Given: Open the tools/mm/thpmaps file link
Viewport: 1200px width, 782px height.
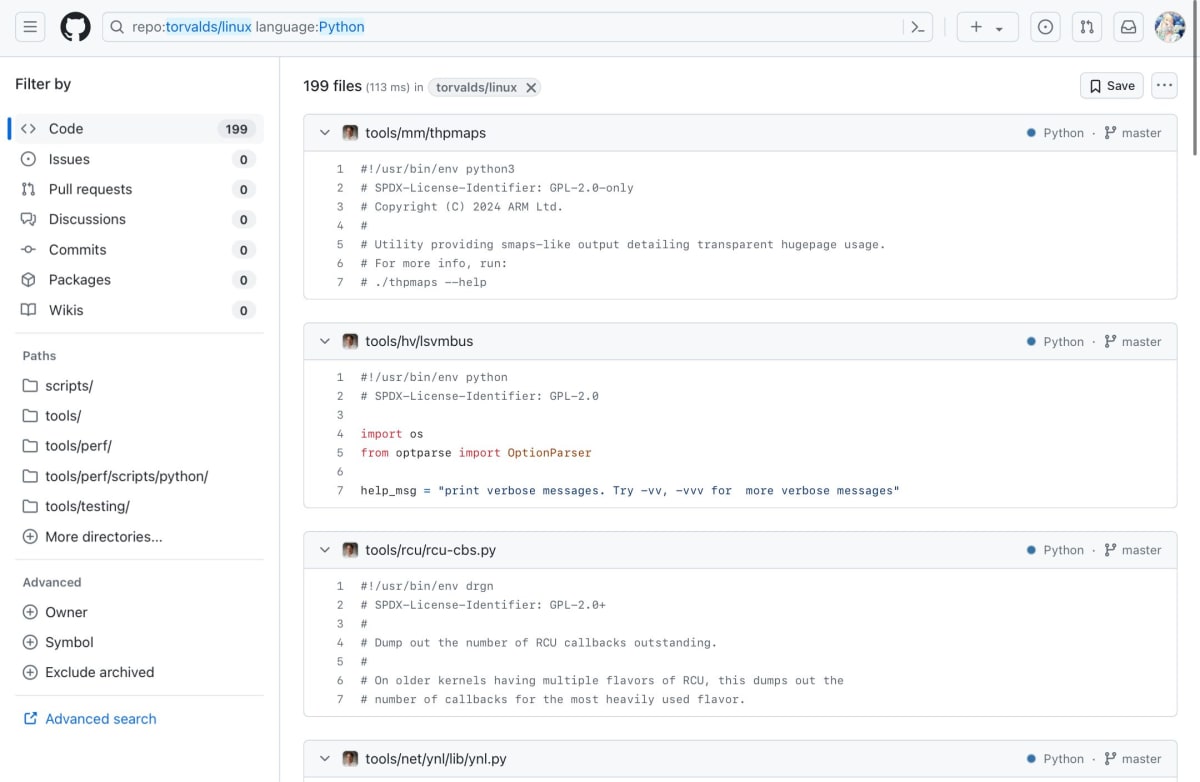Looking at the screenshot, I should click(426, 133).
